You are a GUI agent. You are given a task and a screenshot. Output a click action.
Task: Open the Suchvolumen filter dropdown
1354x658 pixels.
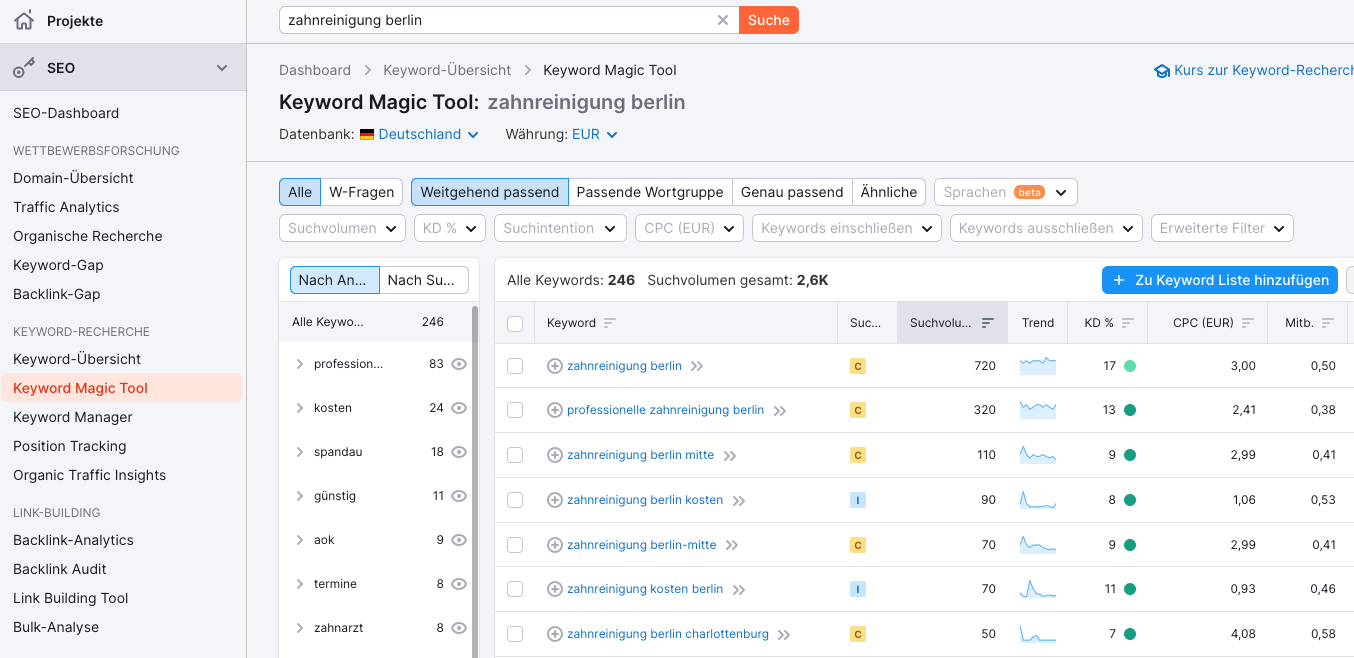(342, 228)
